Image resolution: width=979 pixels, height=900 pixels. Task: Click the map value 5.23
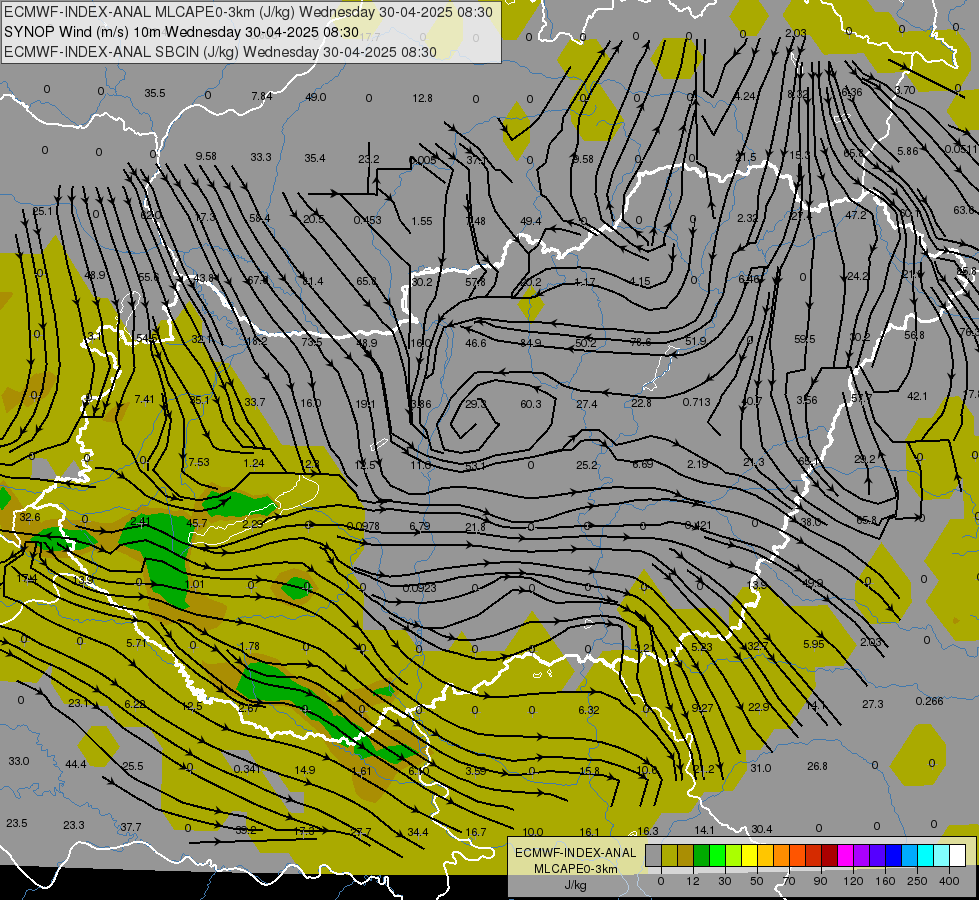[702, 646]
